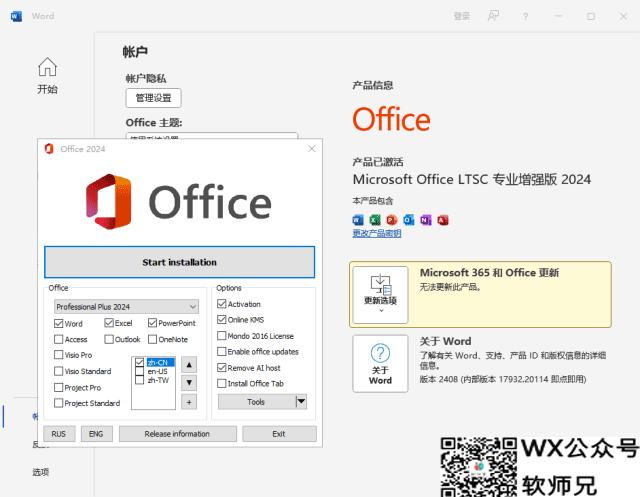Check the zh-TW language checkbox
This screenshot has width=640, height=497.
[140, 380]
